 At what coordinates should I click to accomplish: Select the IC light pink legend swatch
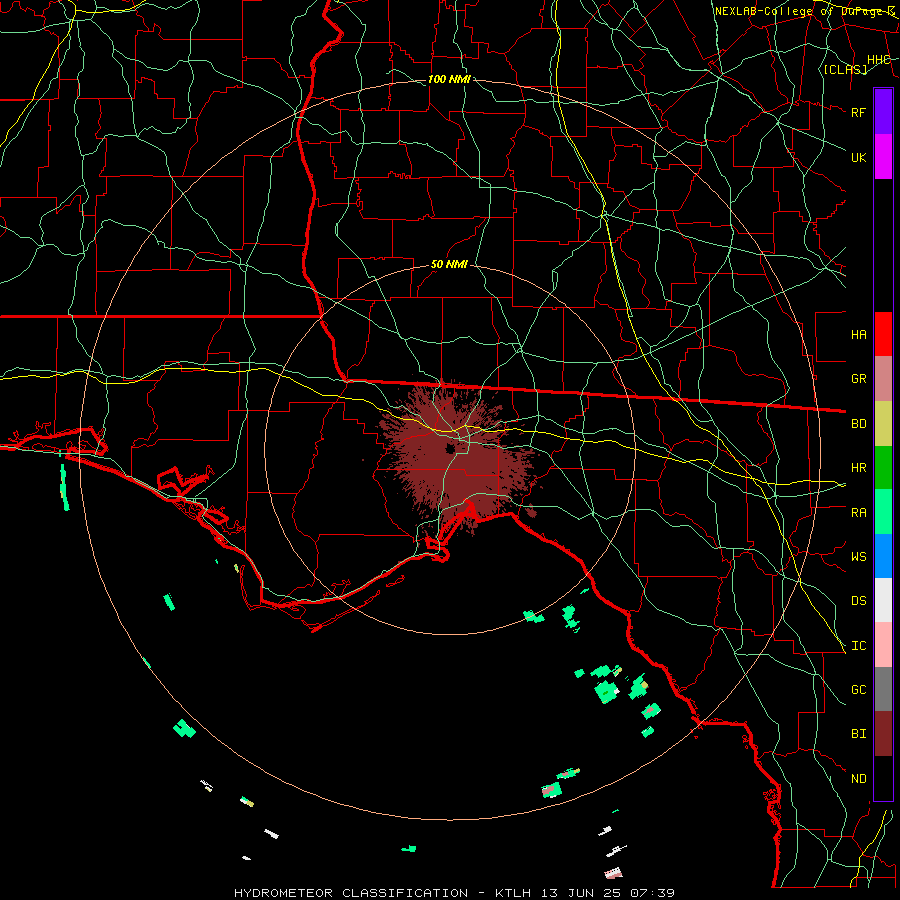[883, 645]
